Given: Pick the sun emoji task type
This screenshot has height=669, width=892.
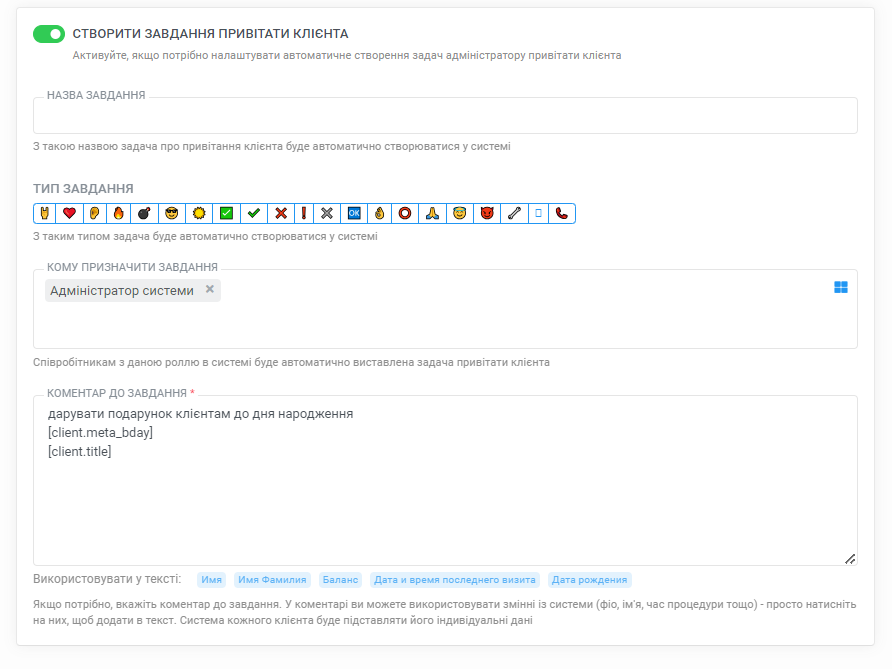Looking at the screenshot, I should point(199,213).
